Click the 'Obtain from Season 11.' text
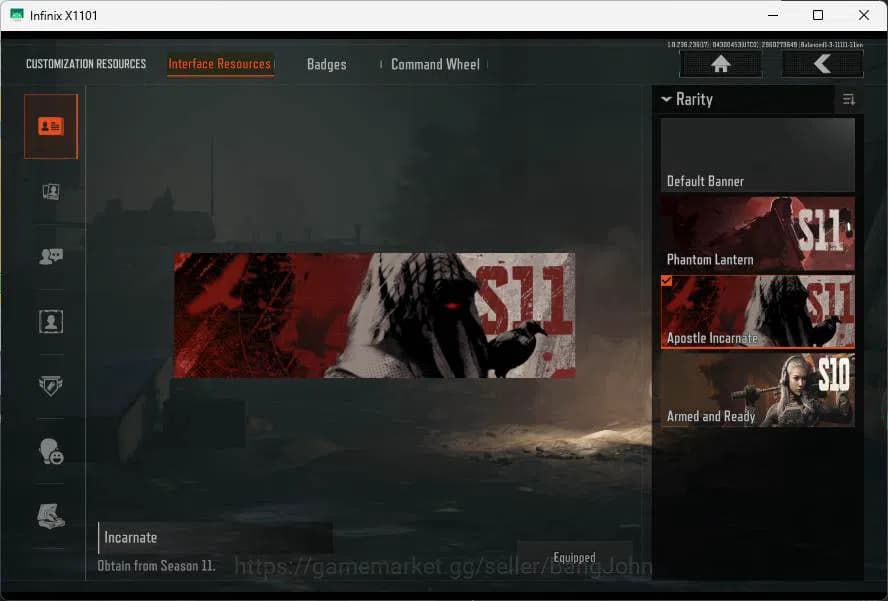This screenshot has height=601, width=888. [x=156, y=566]
